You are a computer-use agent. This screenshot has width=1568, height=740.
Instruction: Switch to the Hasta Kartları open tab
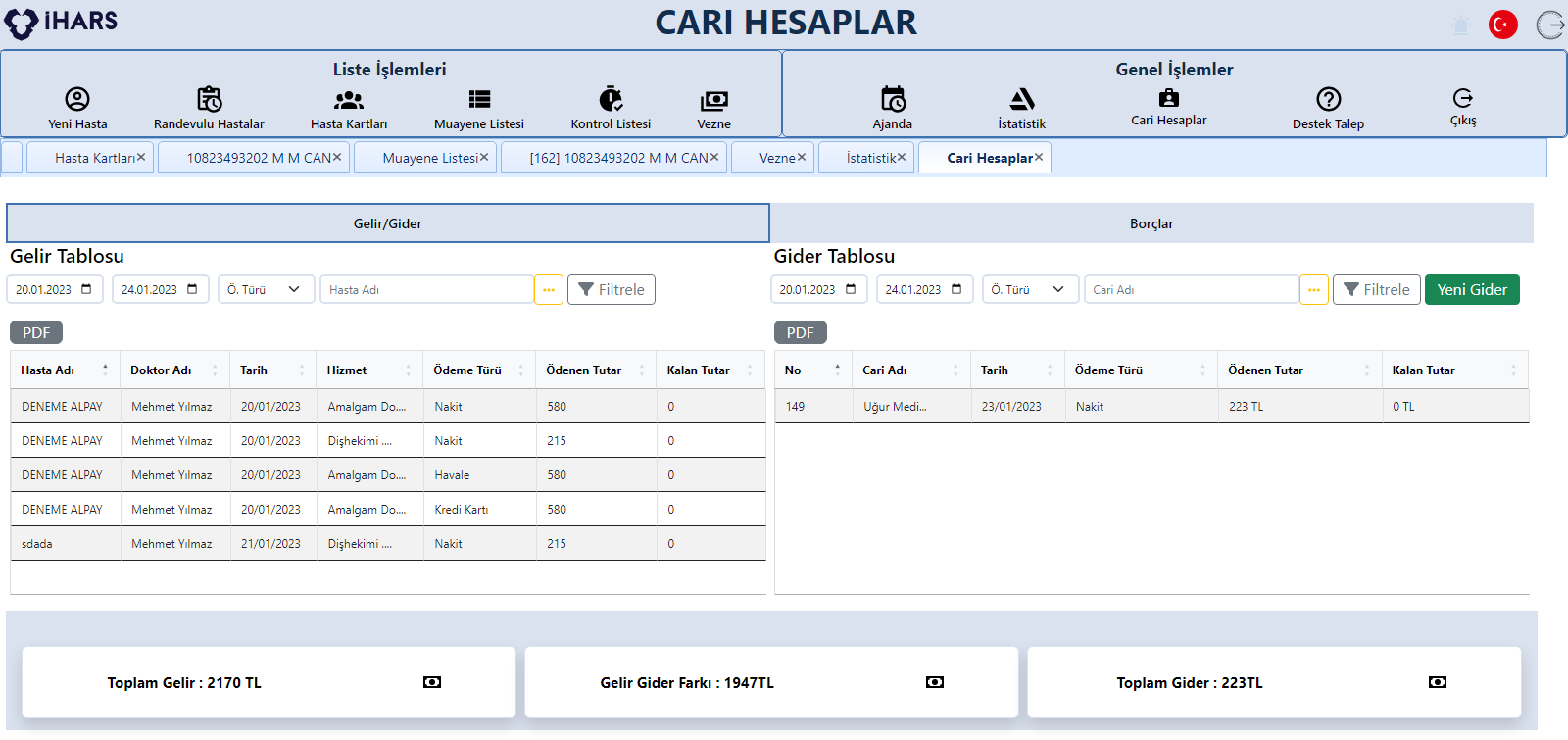(x=94, y=158)
